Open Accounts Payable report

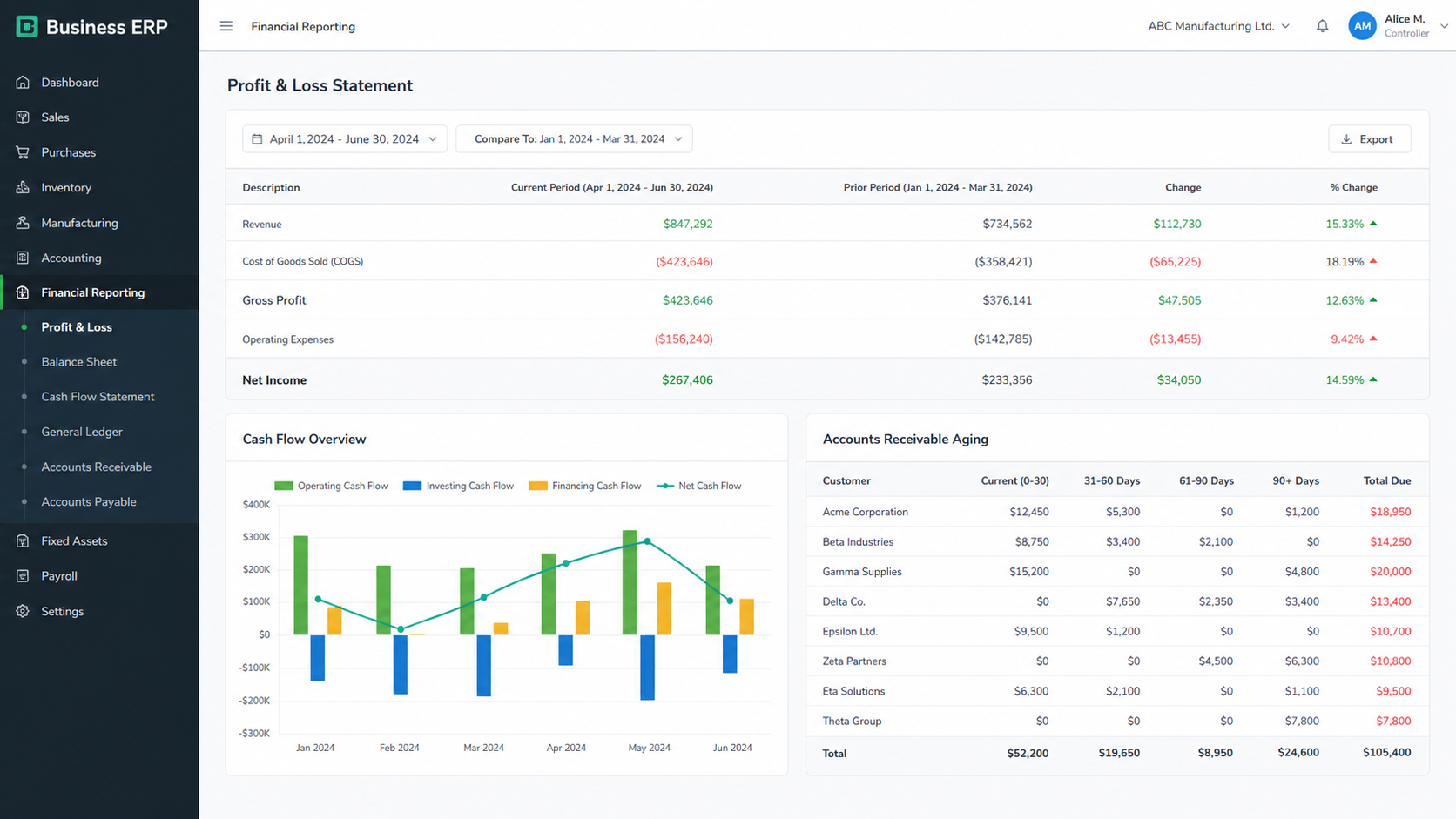point(99,502)
